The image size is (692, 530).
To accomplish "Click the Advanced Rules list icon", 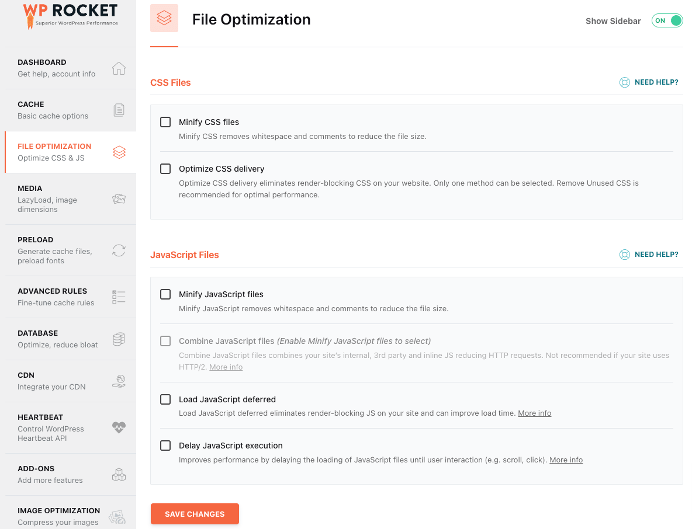I will [119, 296].
